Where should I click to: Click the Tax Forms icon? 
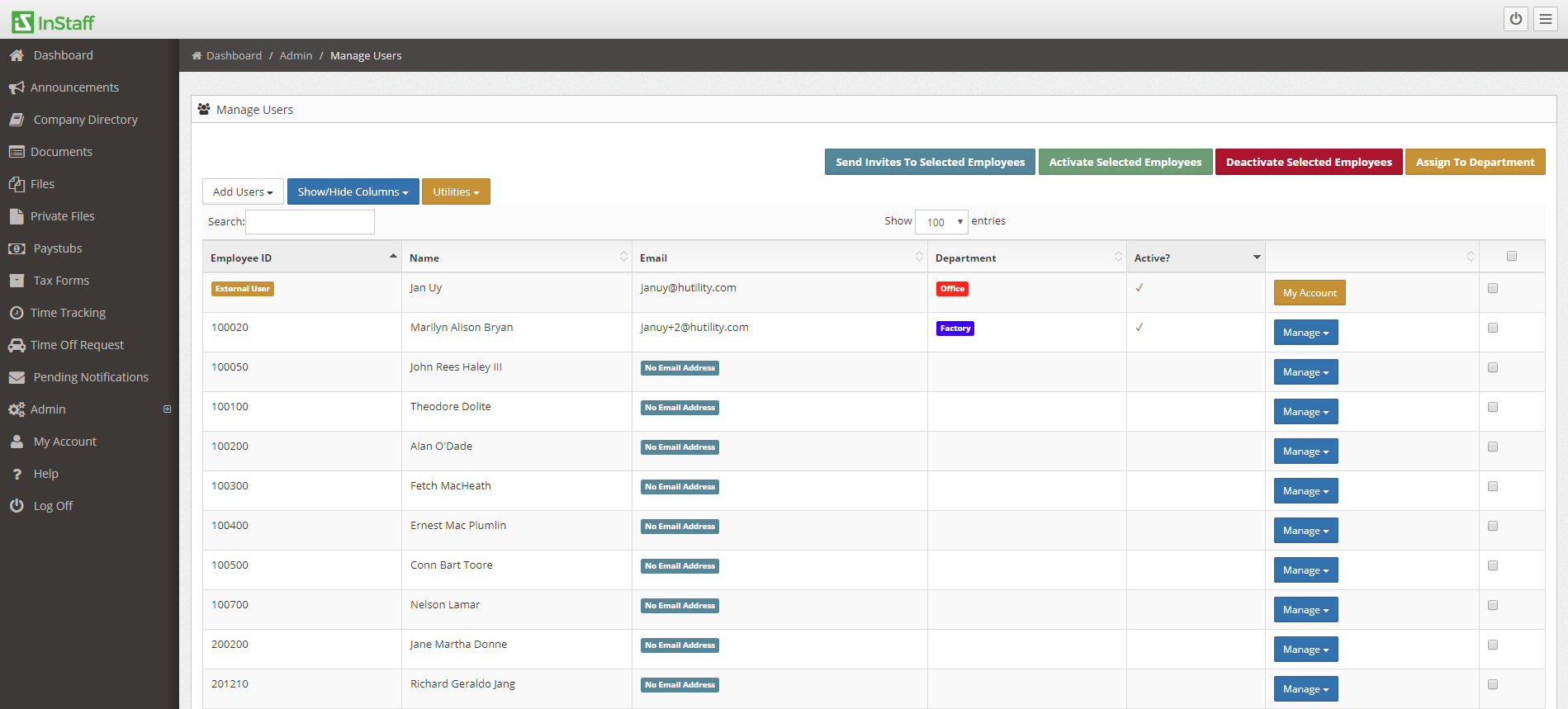coord(17,281)
